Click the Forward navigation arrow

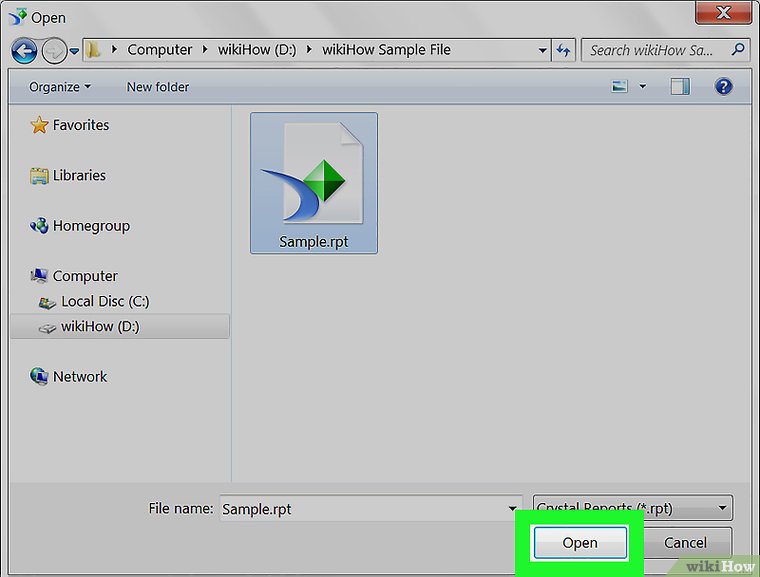coord(53,50)
